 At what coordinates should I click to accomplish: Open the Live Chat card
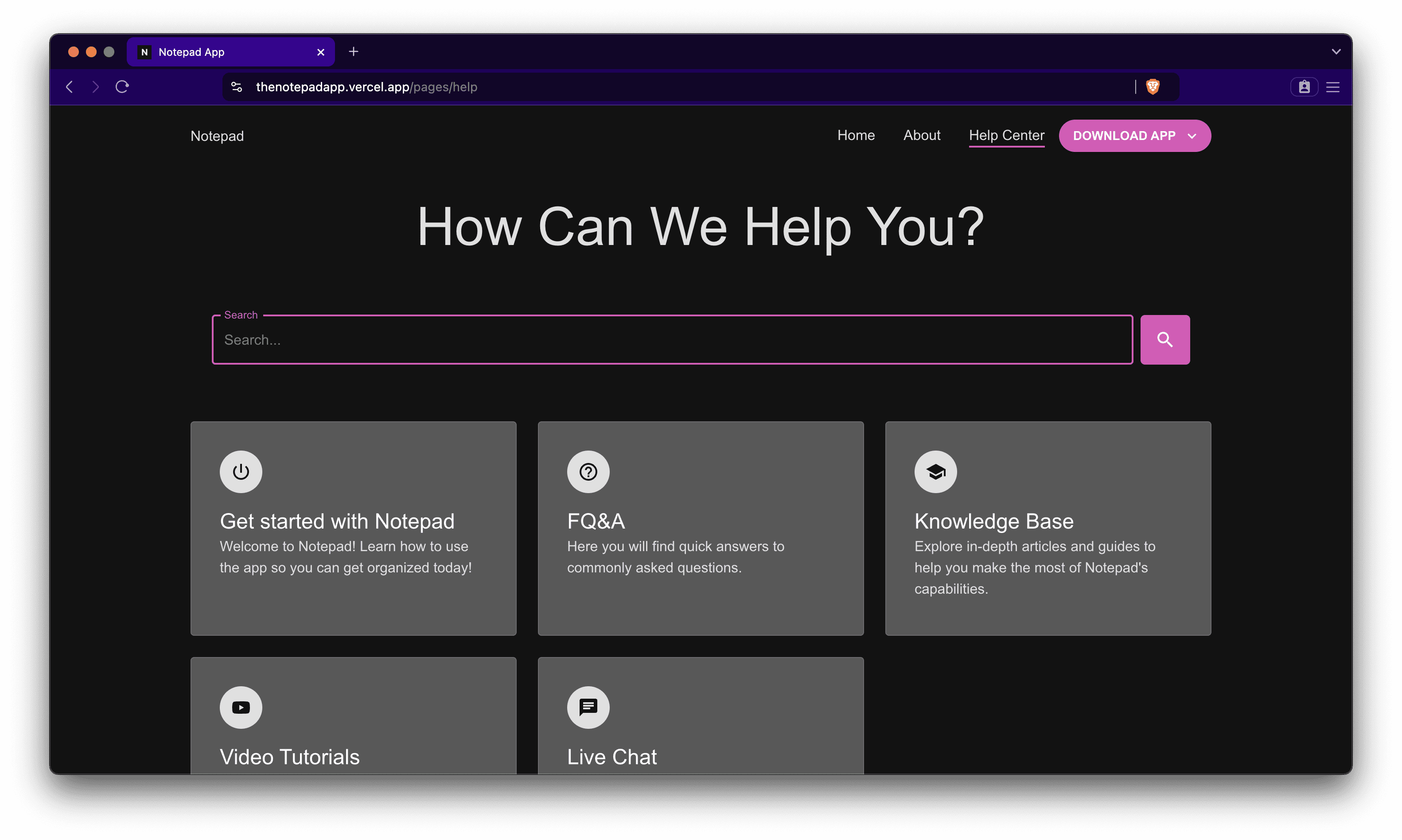[701, 716]
